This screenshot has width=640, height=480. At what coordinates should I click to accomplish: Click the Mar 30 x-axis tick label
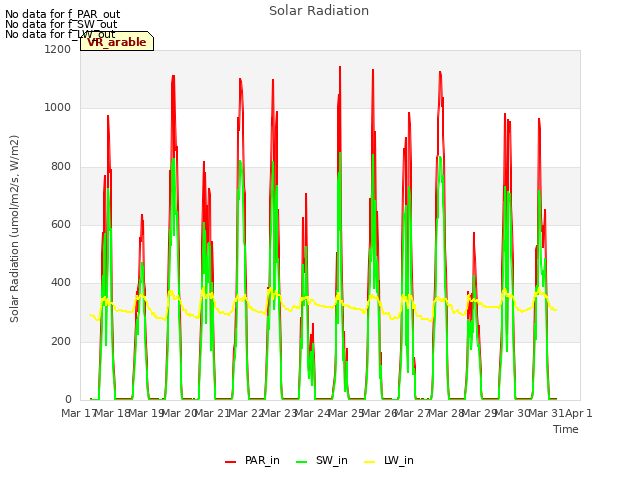512,413
